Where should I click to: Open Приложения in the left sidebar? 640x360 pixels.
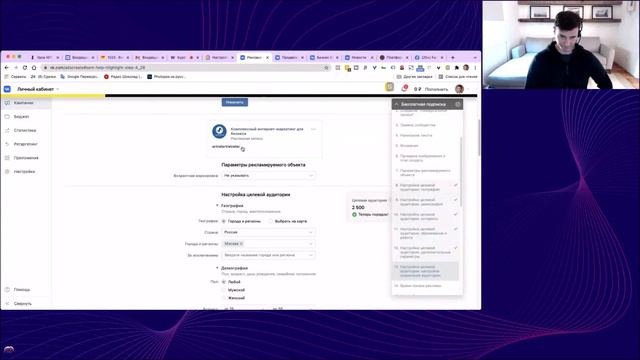click(26, 158)
